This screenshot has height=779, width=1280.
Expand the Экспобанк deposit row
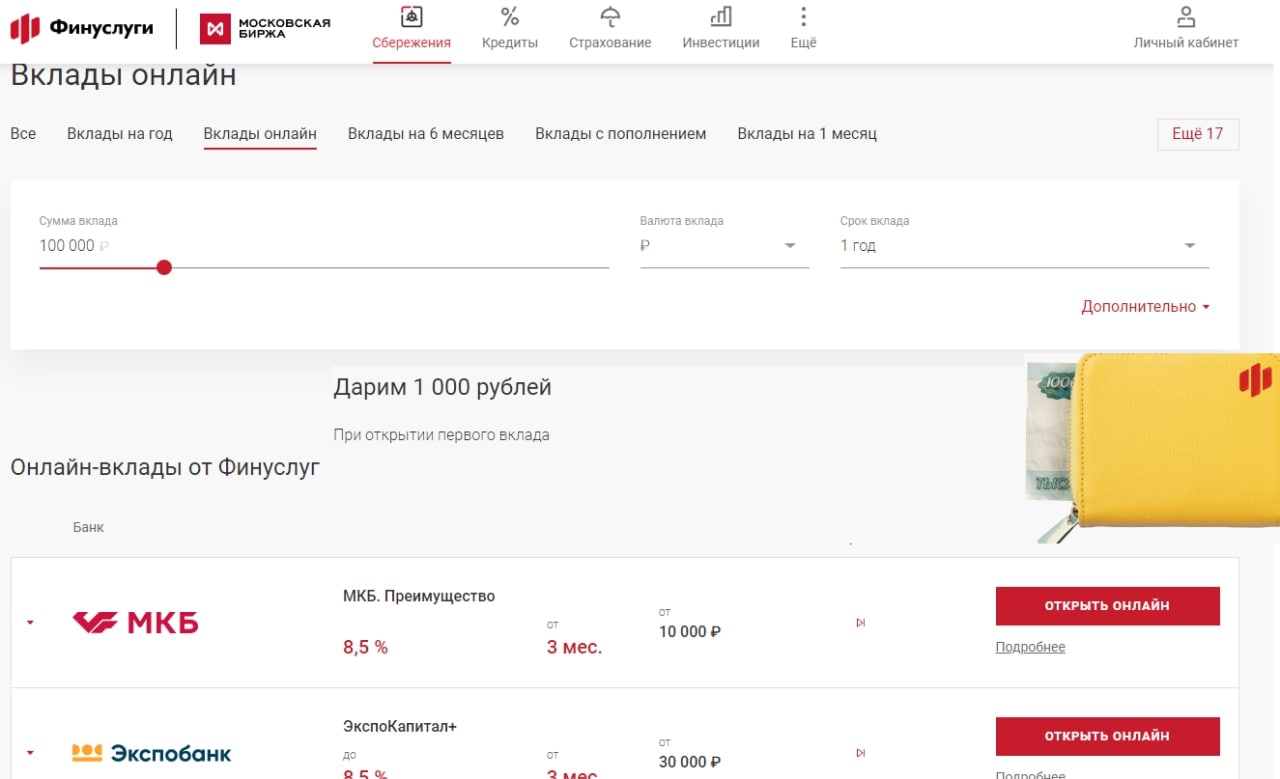[x=30, y=753]
